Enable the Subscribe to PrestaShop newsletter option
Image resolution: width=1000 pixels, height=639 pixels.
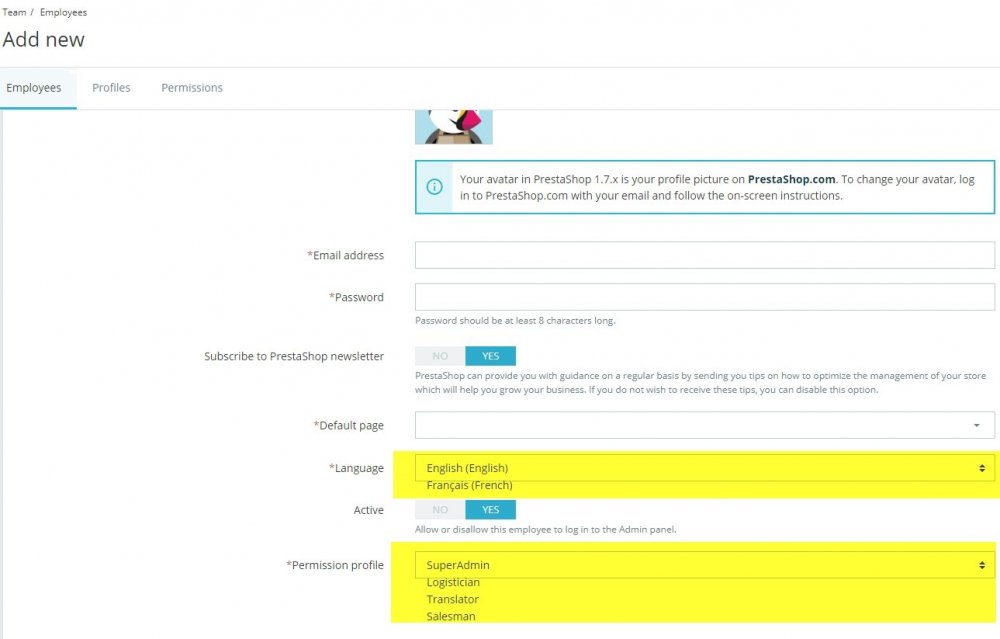click(490, 355)
